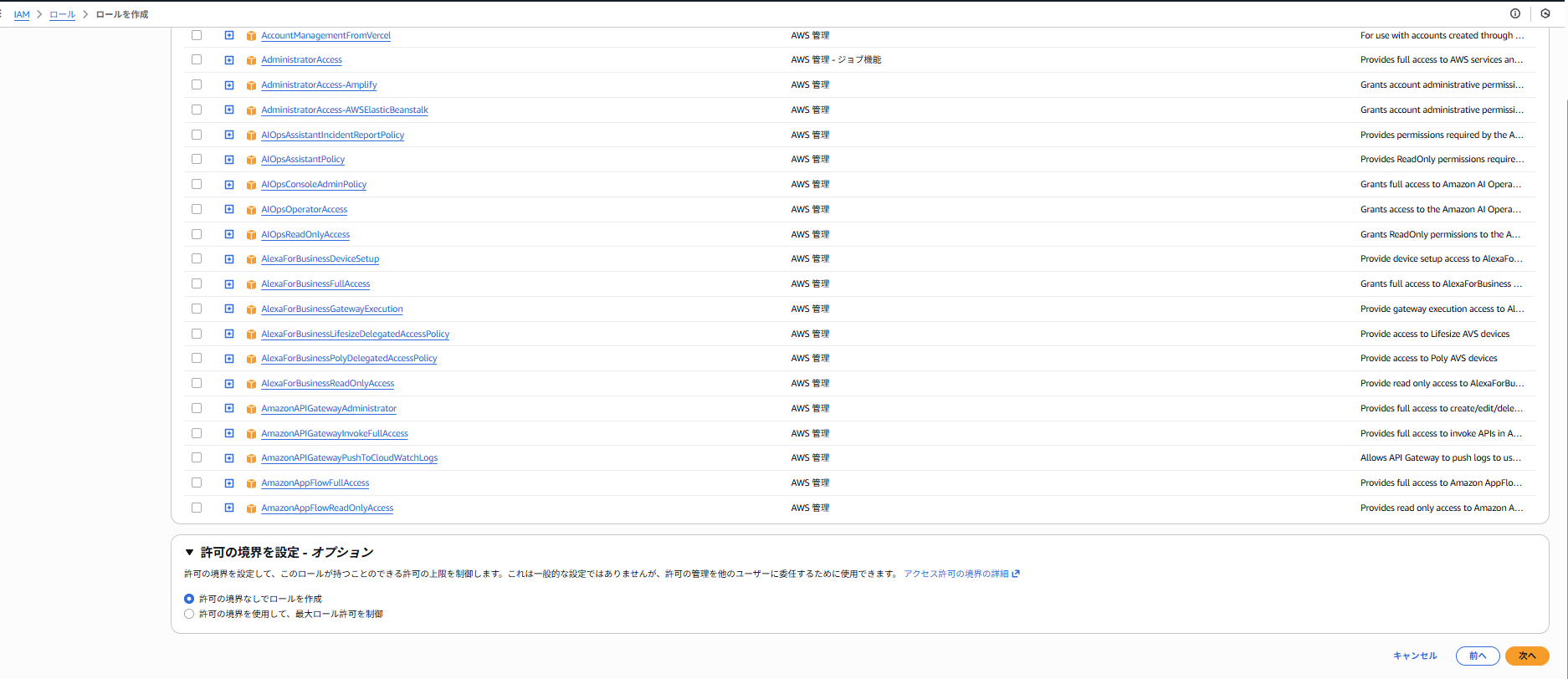Click the policy icon for AIOpsConsoleAdminPolicy
The height and width of the screenshot is (679, 1568).
251,185
